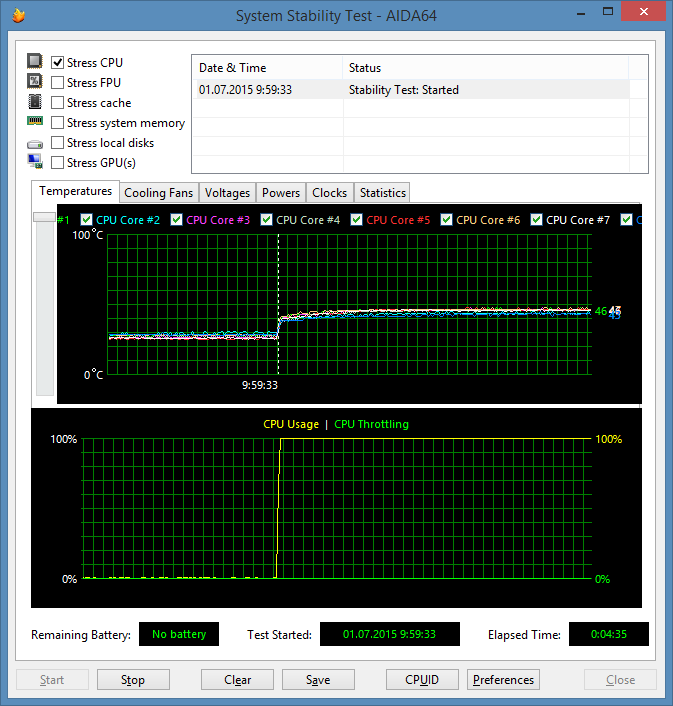Screen dimensions: 673x706
Task: Click the Status column header
Action: pyautogui.click(x=485, y=68)
